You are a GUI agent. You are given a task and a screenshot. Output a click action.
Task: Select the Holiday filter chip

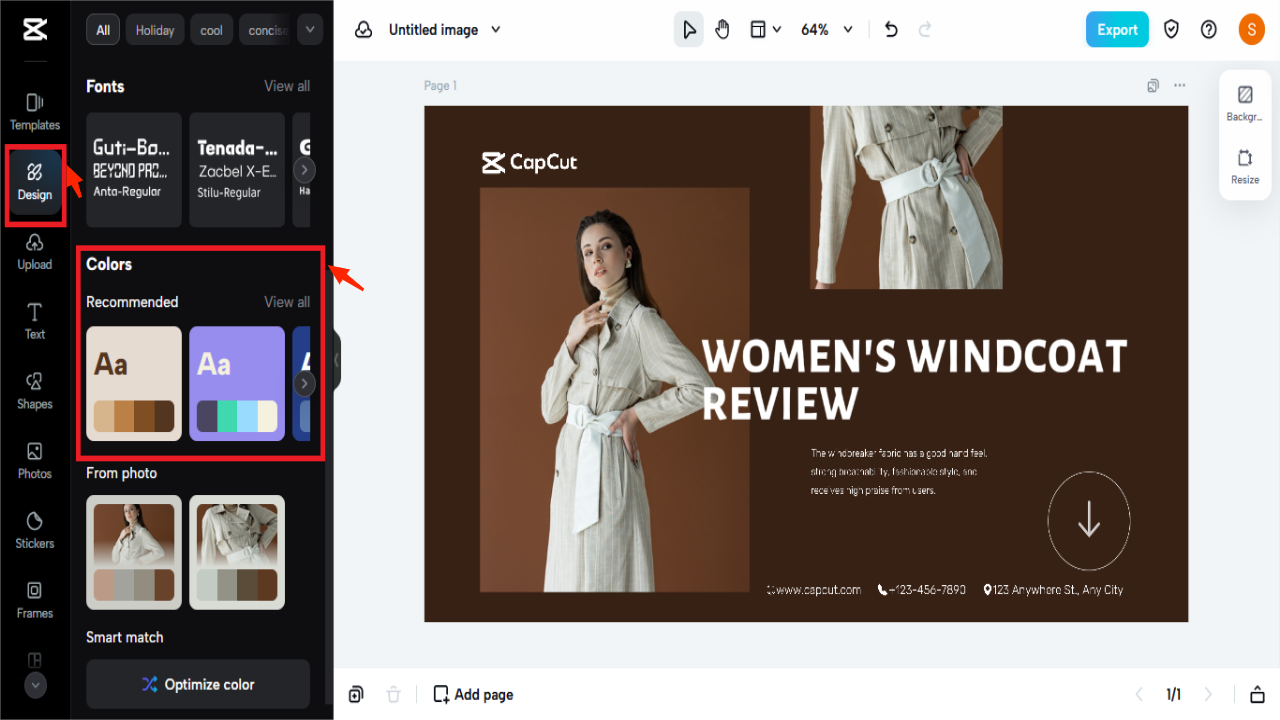coord(155,30)
